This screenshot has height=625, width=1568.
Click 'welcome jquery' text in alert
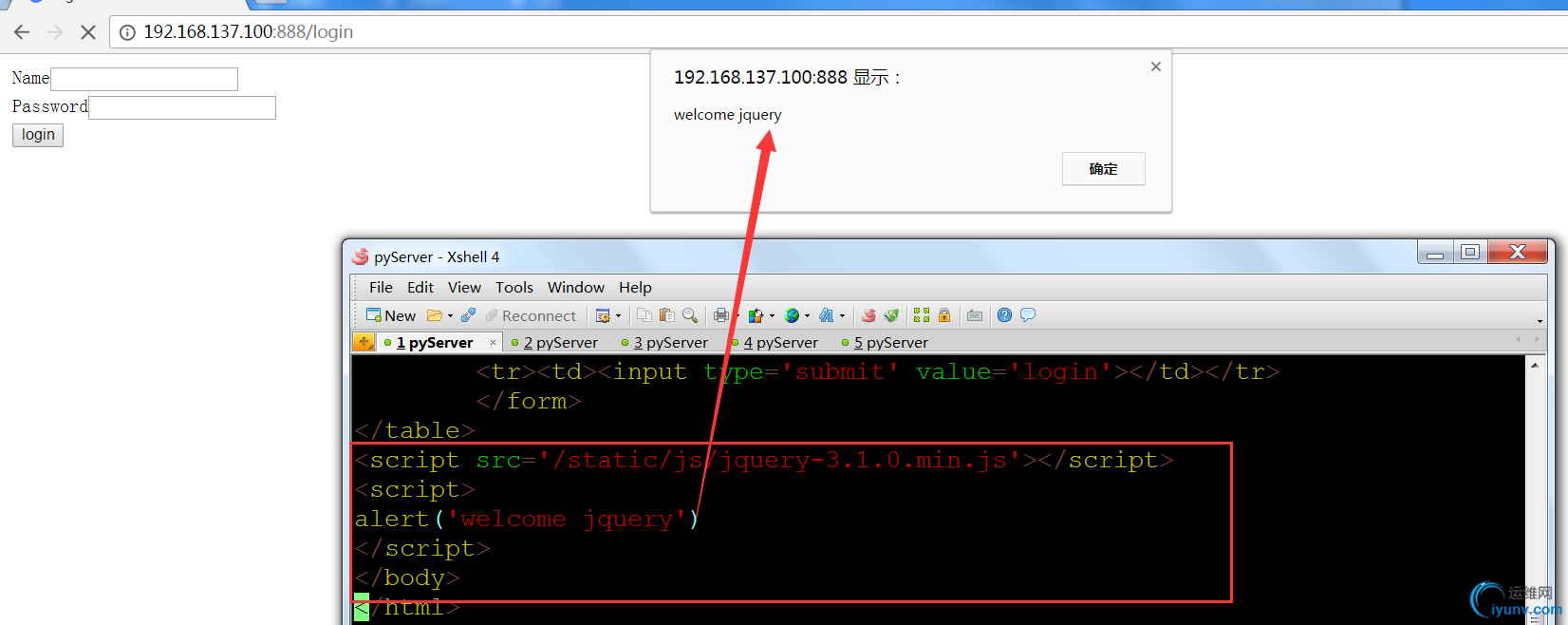pyautogui.click(x=728, y=115)
